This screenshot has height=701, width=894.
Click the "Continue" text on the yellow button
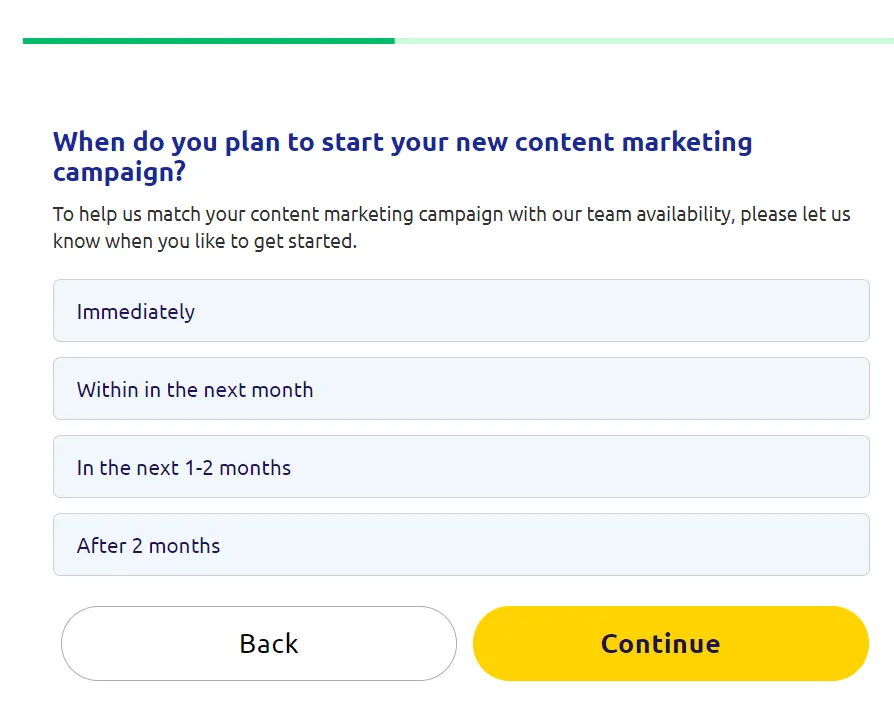pyautogui.click(x=660, y=643)
